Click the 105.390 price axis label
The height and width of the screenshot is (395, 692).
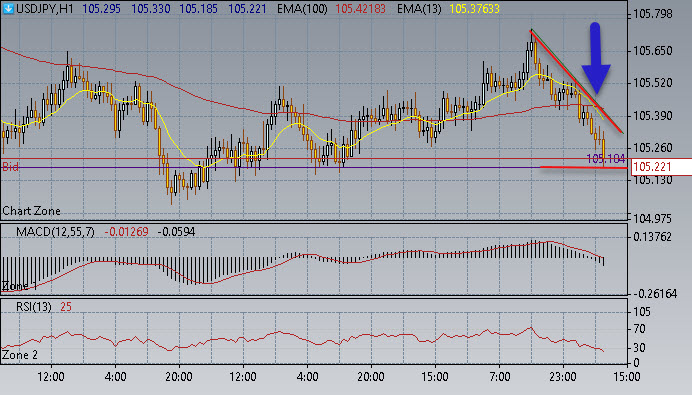click(x=653, y=116)
